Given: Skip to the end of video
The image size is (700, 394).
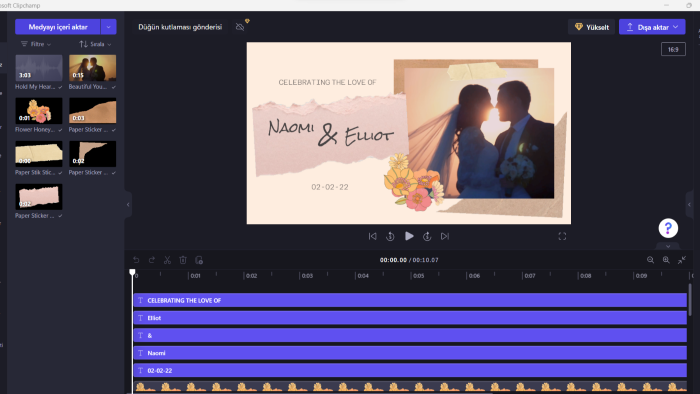Looking at the screenshot, I should [x=445, y=236].
